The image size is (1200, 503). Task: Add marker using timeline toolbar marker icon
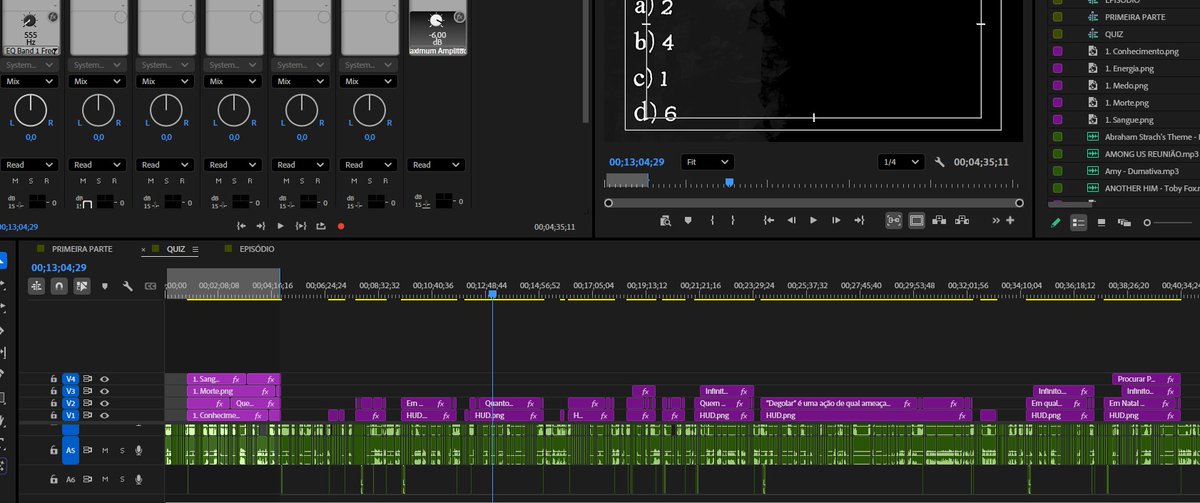(x=105, y=286)
